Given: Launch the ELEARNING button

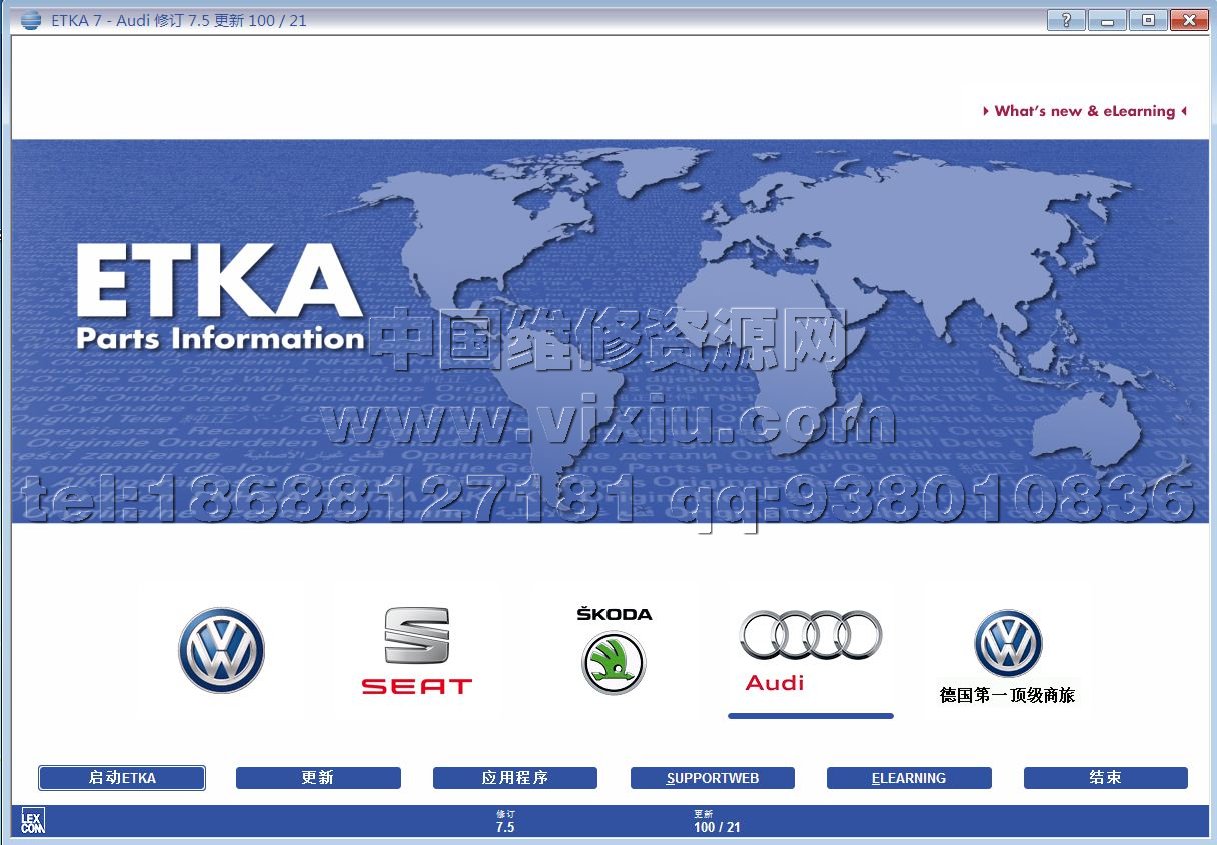Looking at the screenshot, I should [x=909, y=778].
